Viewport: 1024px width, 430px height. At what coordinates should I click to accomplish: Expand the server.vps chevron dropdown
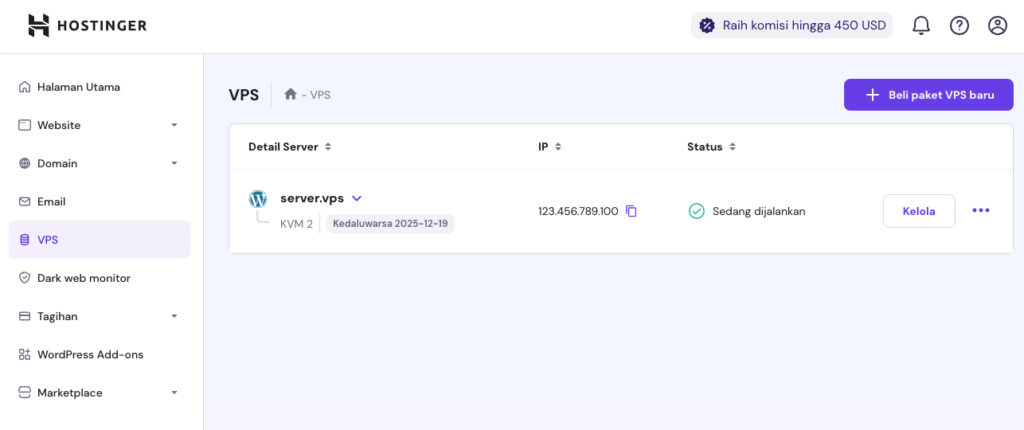click(x=356, y=198)
